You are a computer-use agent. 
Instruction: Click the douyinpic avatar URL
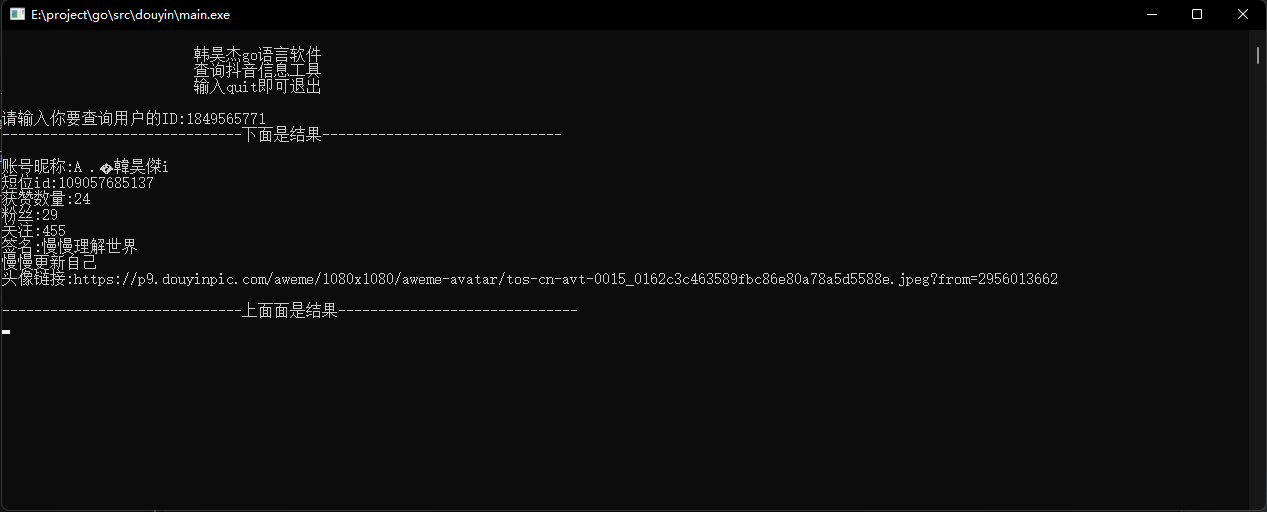point(565,279)
